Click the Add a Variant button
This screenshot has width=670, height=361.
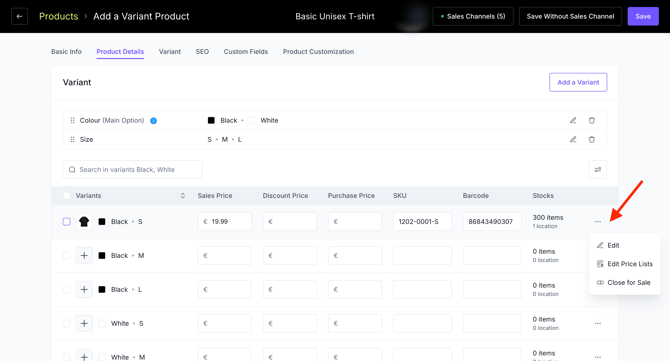coord(578,82)
